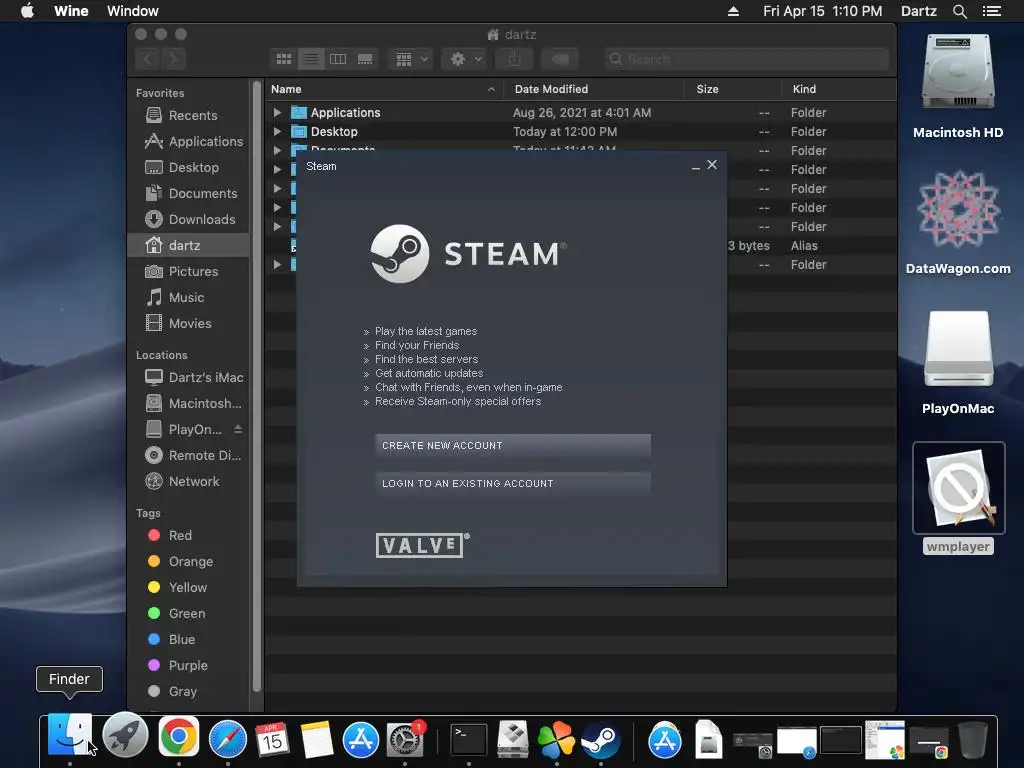Open the Apple menu
Image resolution: width=1024 pixels, height=768 pixels.
tap(27, 11)
